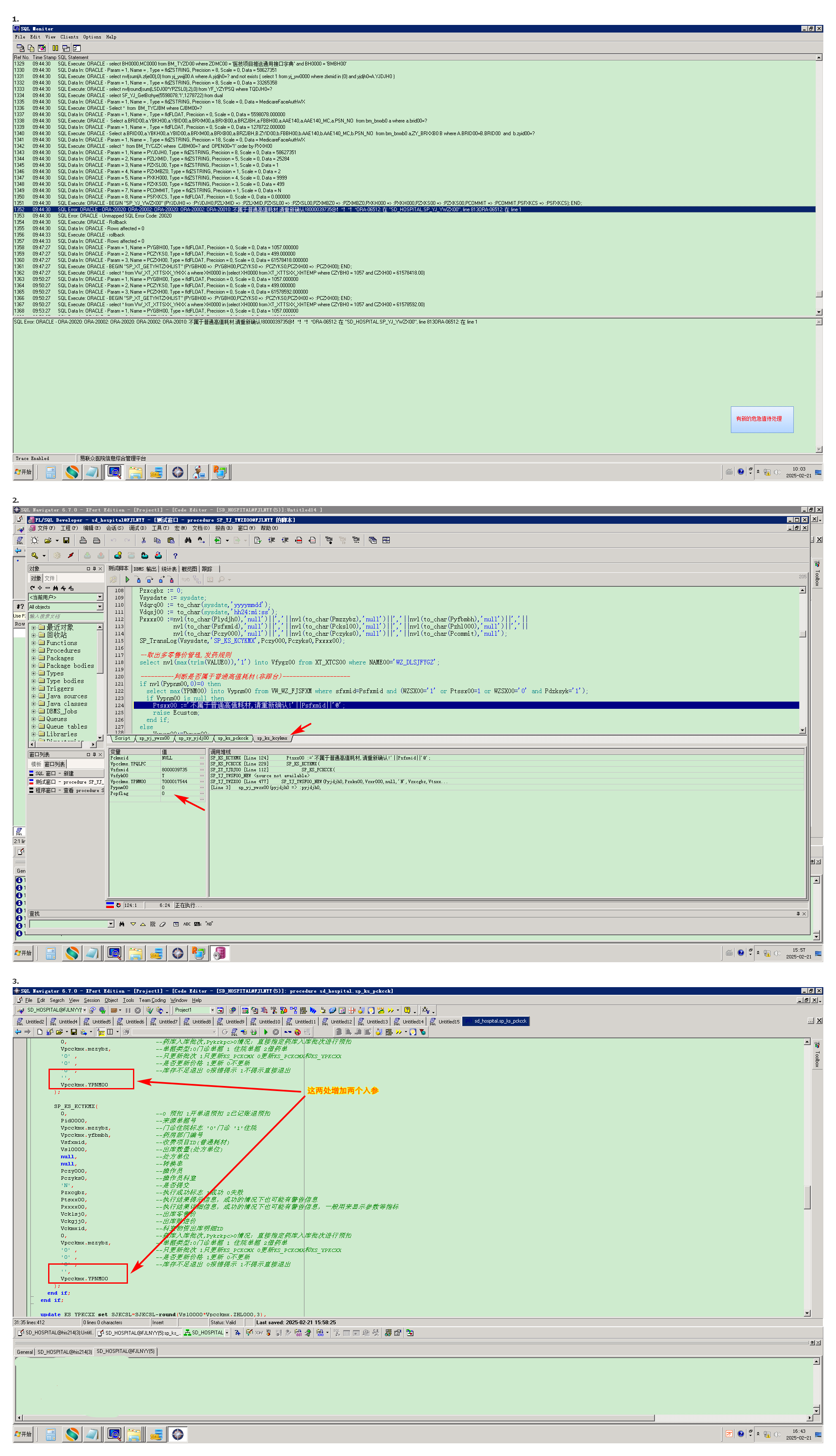Click the binoculars Find icon in PL/SQL Developer
Screen dimensions: 836x1456
click(x=188, y=540)
